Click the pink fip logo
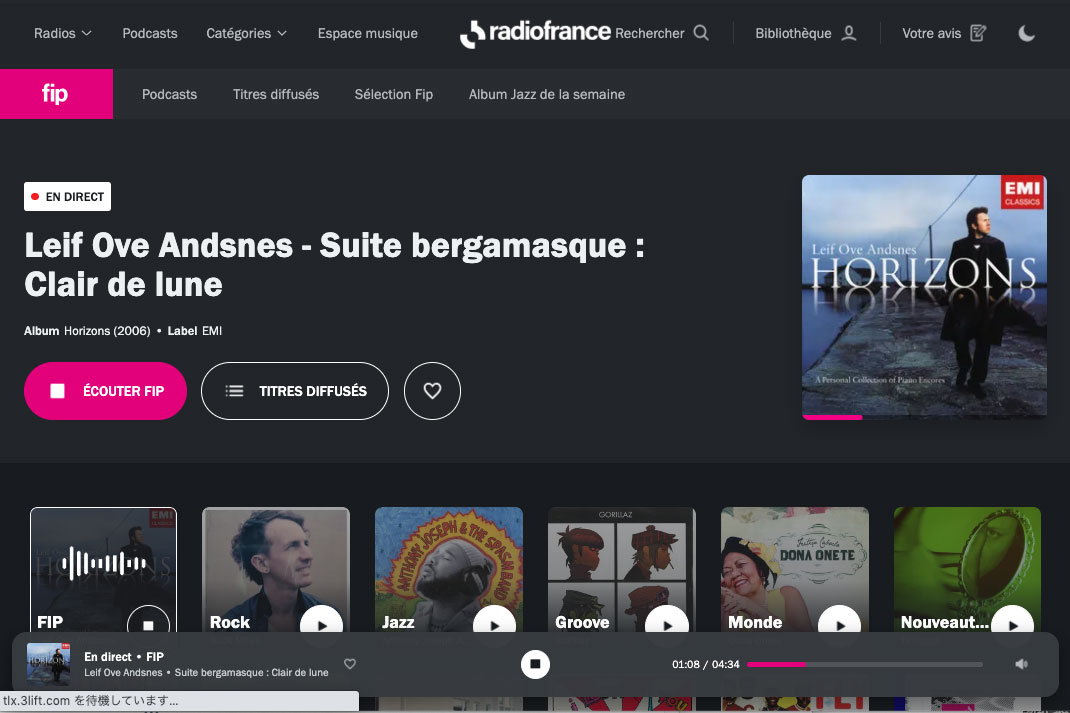Screen dimensions: 1070x713 pos(56,93)
